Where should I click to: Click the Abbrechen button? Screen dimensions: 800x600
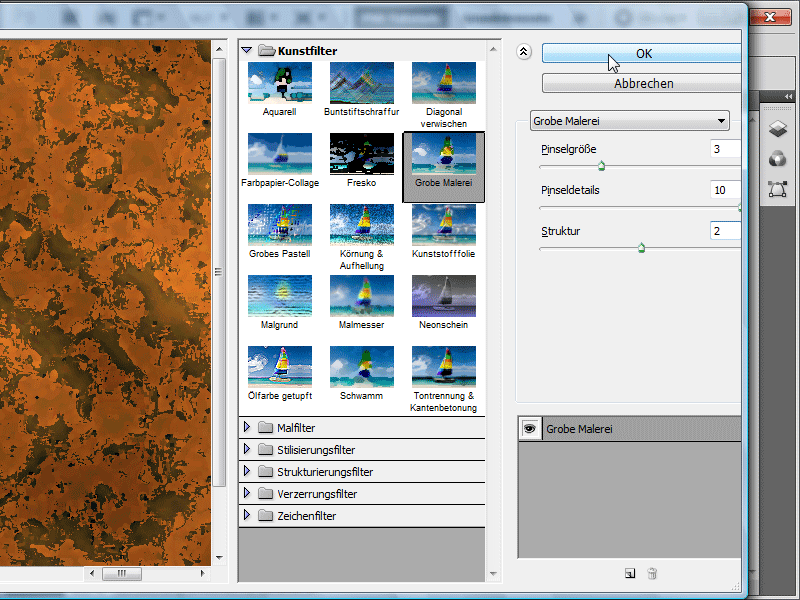(641, 83)
